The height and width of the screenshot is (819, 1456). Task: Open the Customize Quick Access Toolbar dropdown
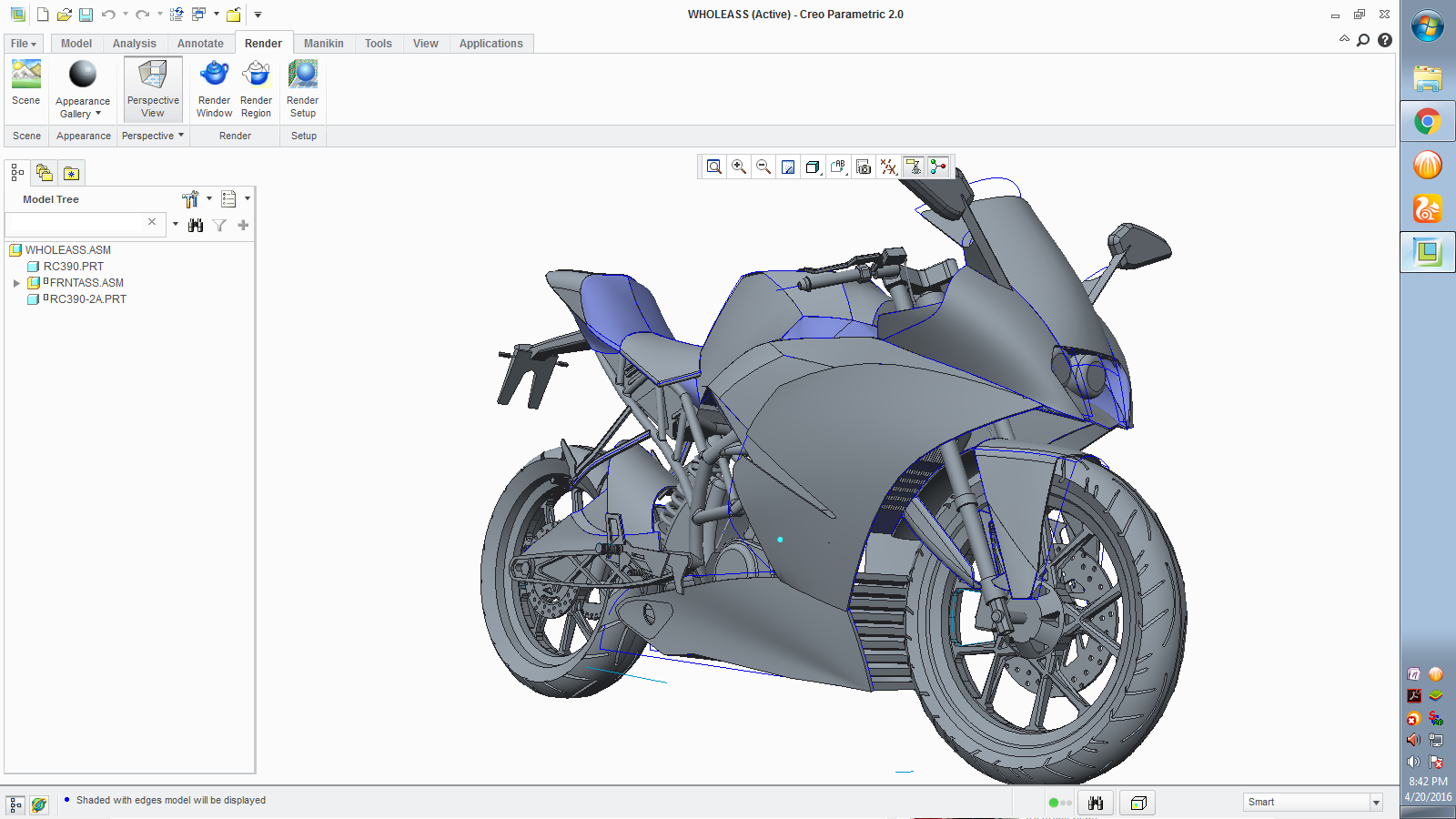point(258,15)
